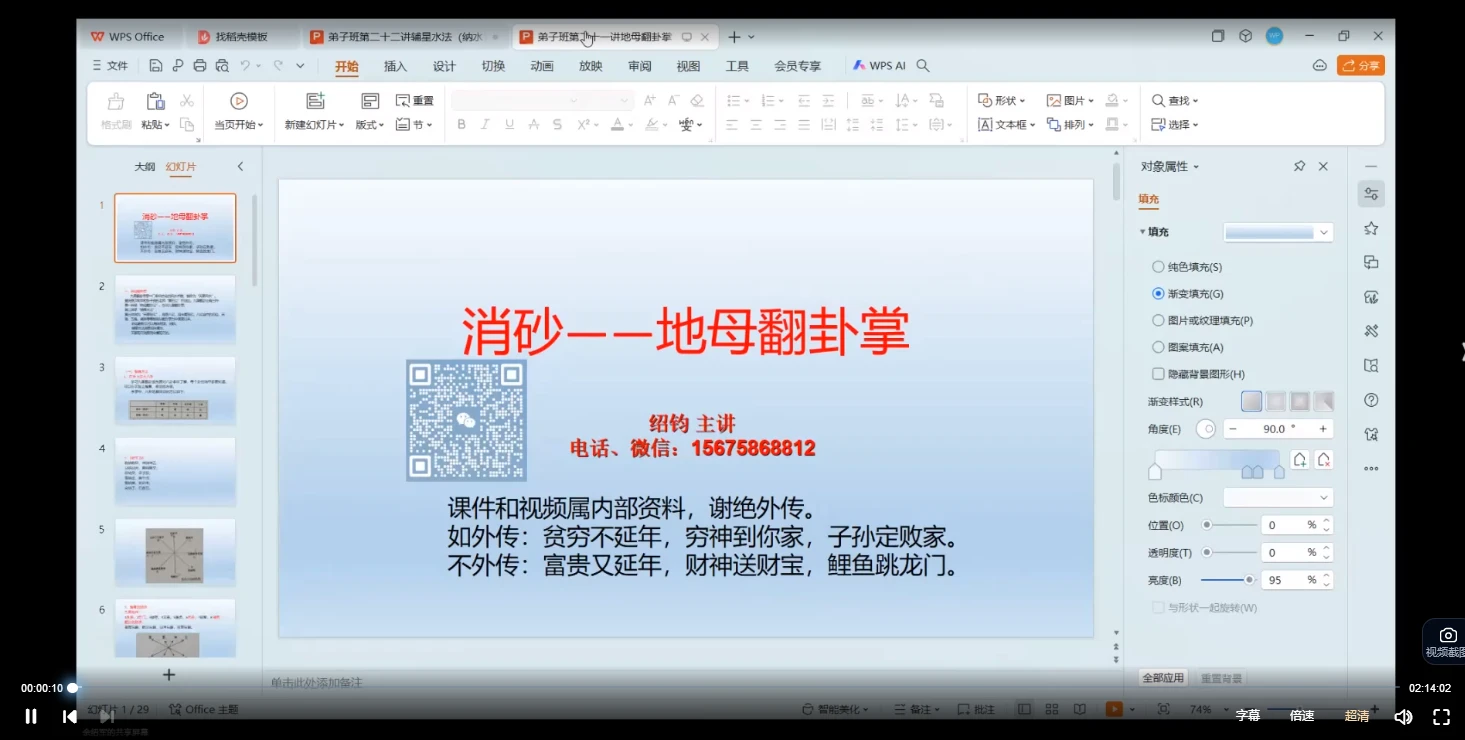Click the Print Preview icon
Screen dimensions: 1465x740
click(x=222, y=66)
